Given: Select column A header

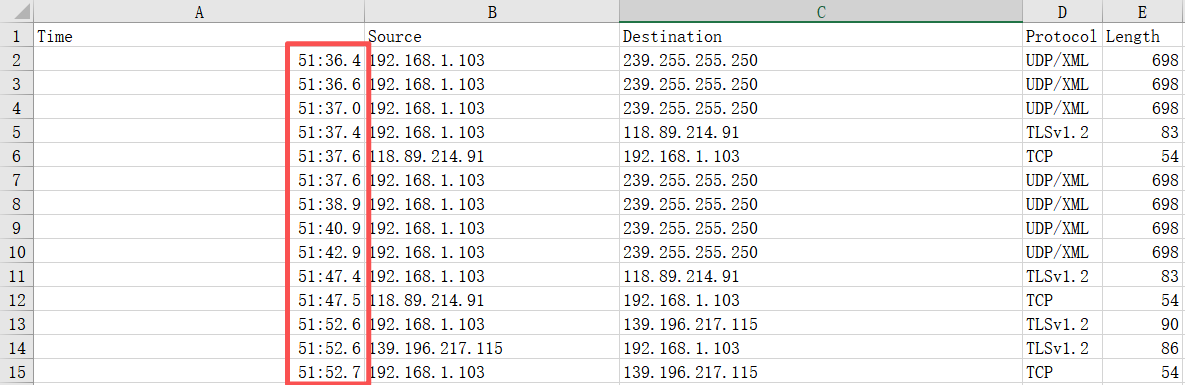Looking at the screenshot, I should (x=200, y=11).
